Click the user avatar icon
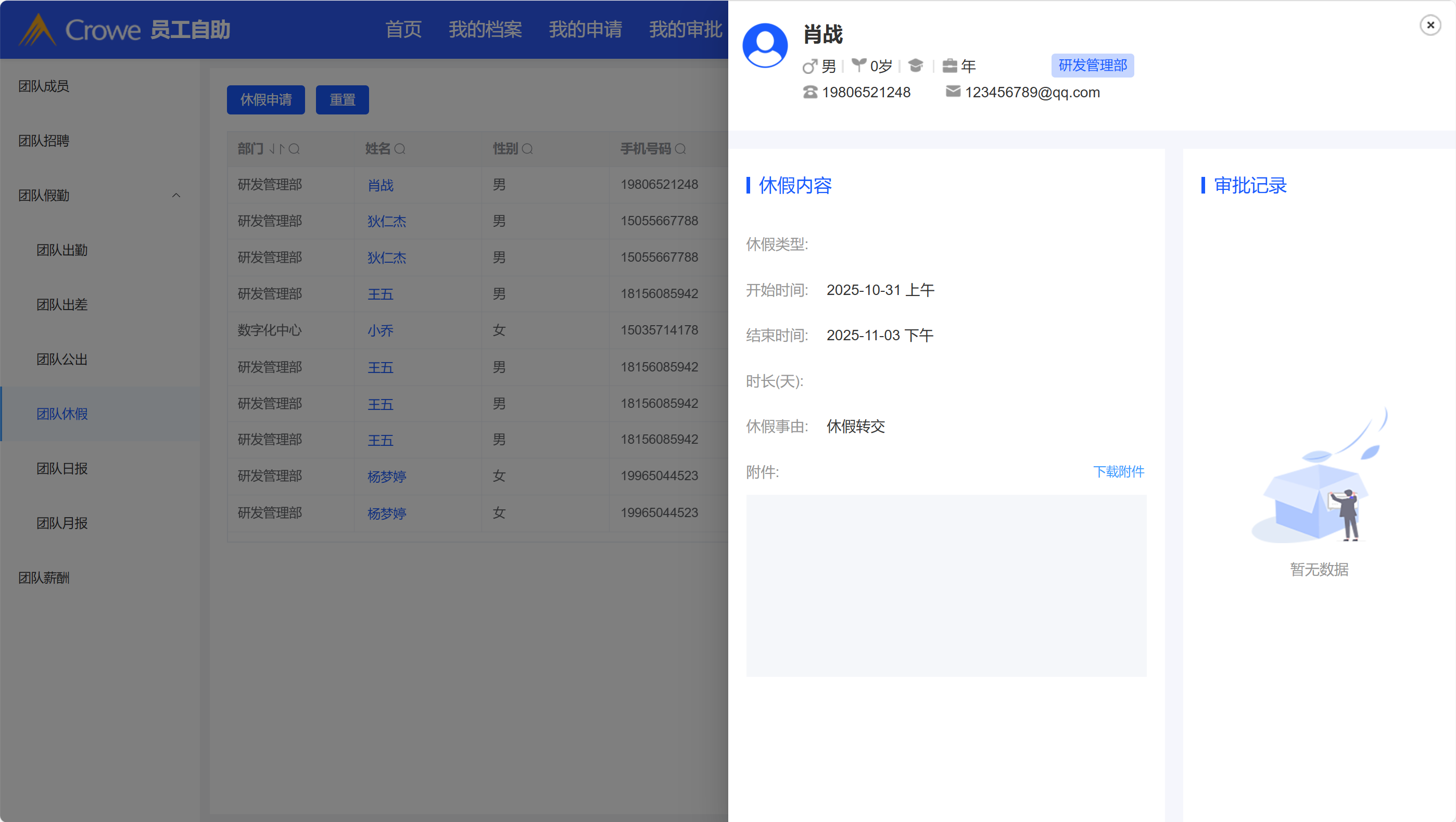This screenshot has height=822, width=1456. tap(765, 45)
